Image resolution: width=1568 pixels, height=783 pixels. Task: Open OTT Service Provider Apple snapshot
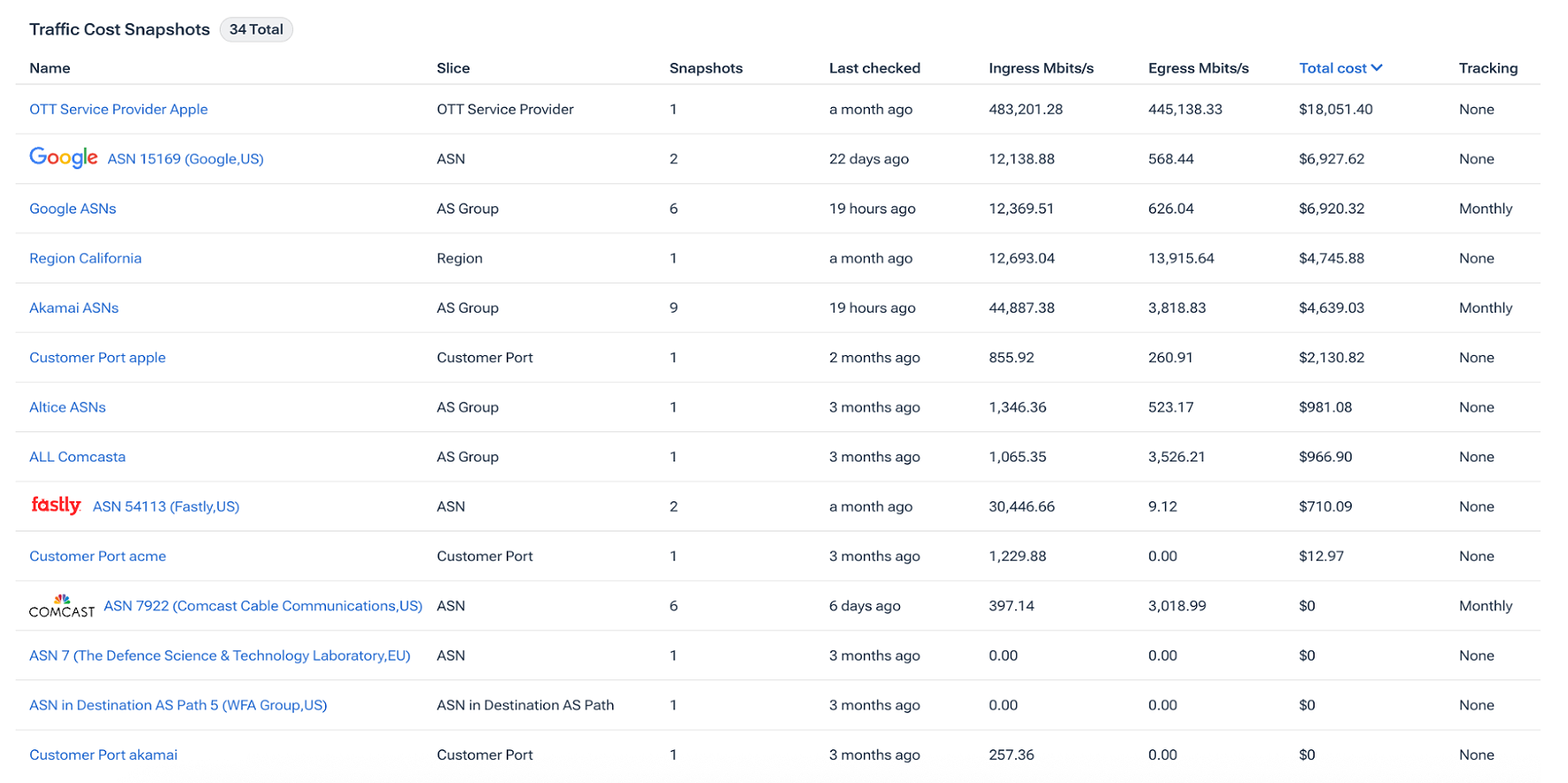pyautogui.click(x=119, y=109)
